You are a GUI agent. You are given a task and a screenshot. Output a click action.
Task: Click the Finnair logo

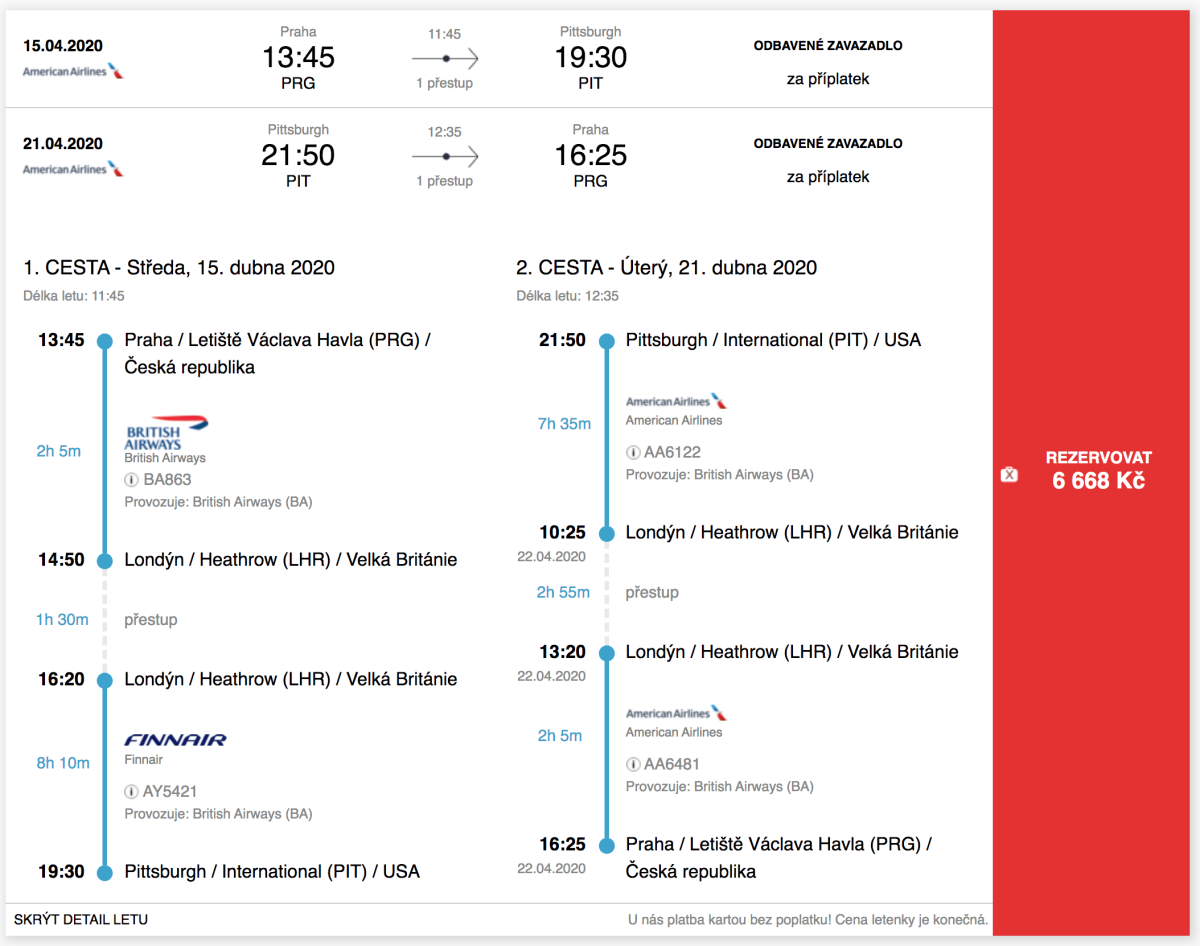click(x=175, y=740)
